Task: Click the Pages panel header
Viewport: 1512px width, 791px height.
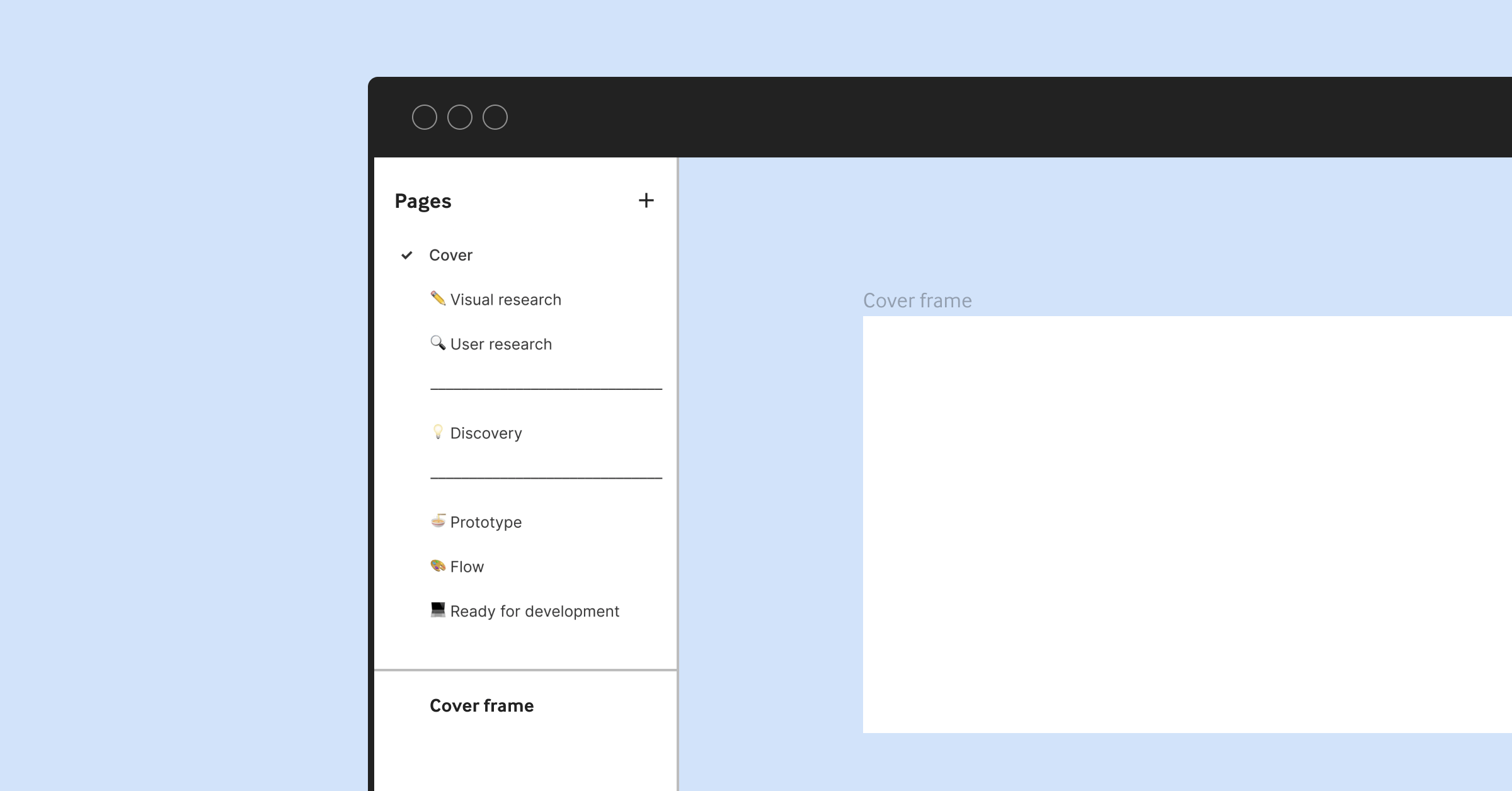Action: click(423, 200)
